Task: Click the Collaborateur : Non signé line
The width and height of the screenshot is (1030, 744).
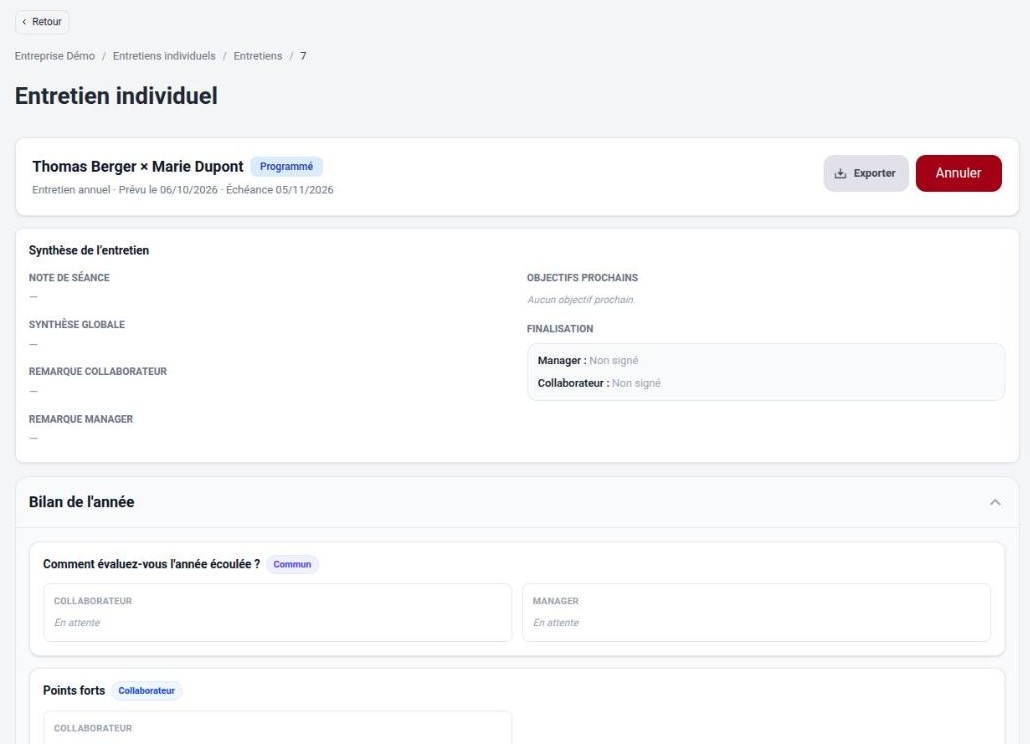Action: coord(599,383)
